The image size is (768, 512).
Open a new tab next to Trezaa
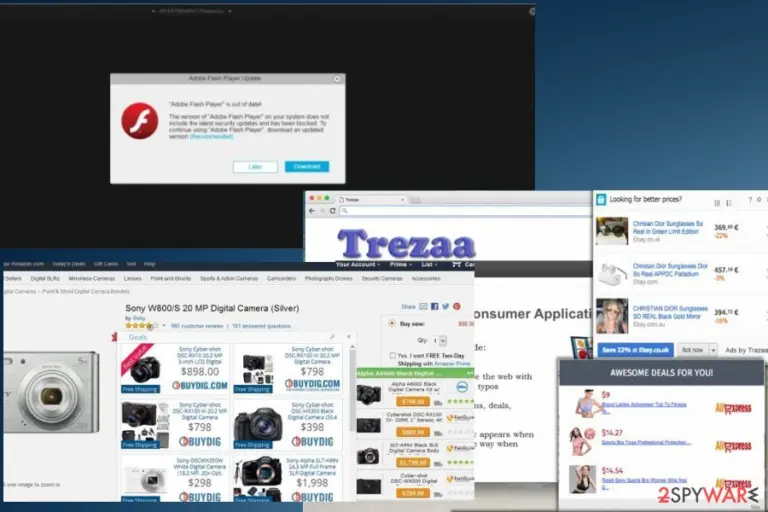pyautogui.click(x=415, y=199)
